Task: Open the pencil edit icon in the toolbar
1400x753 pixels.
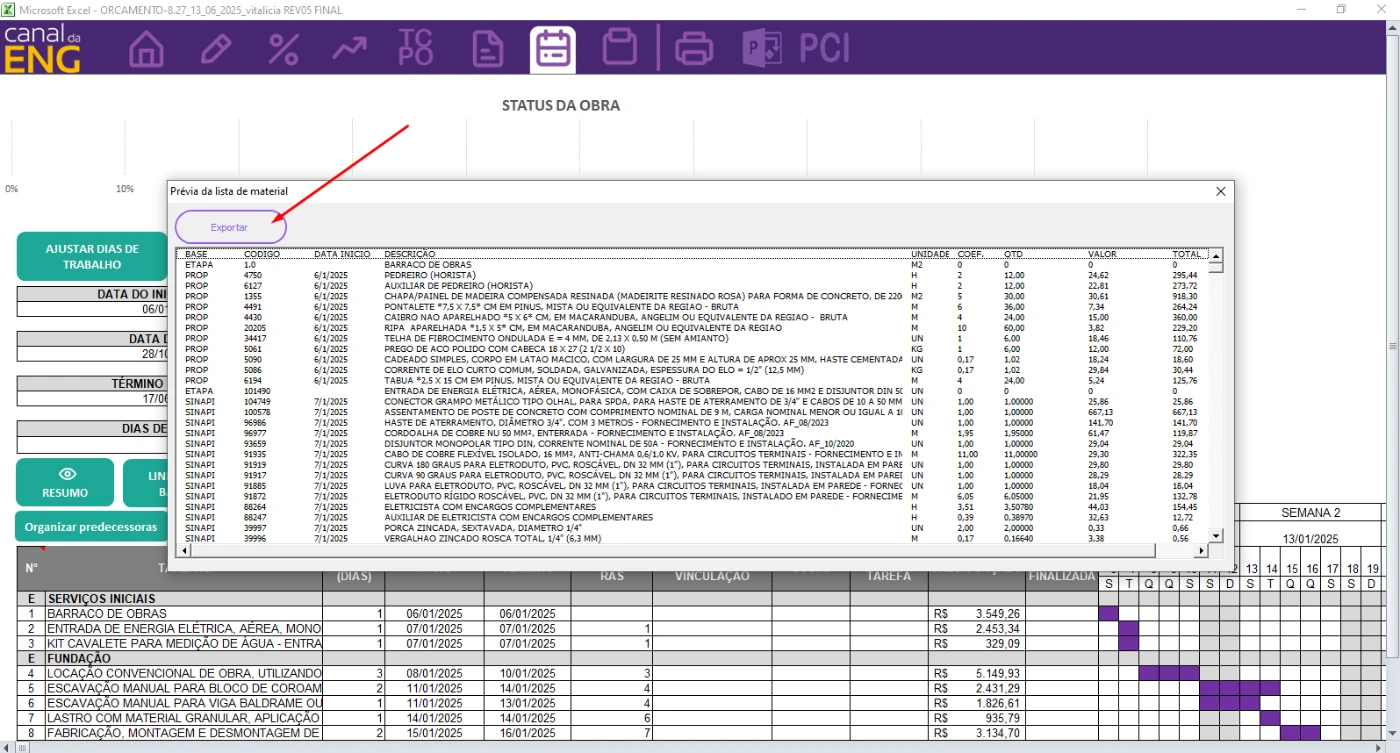Action: point(215,48)
